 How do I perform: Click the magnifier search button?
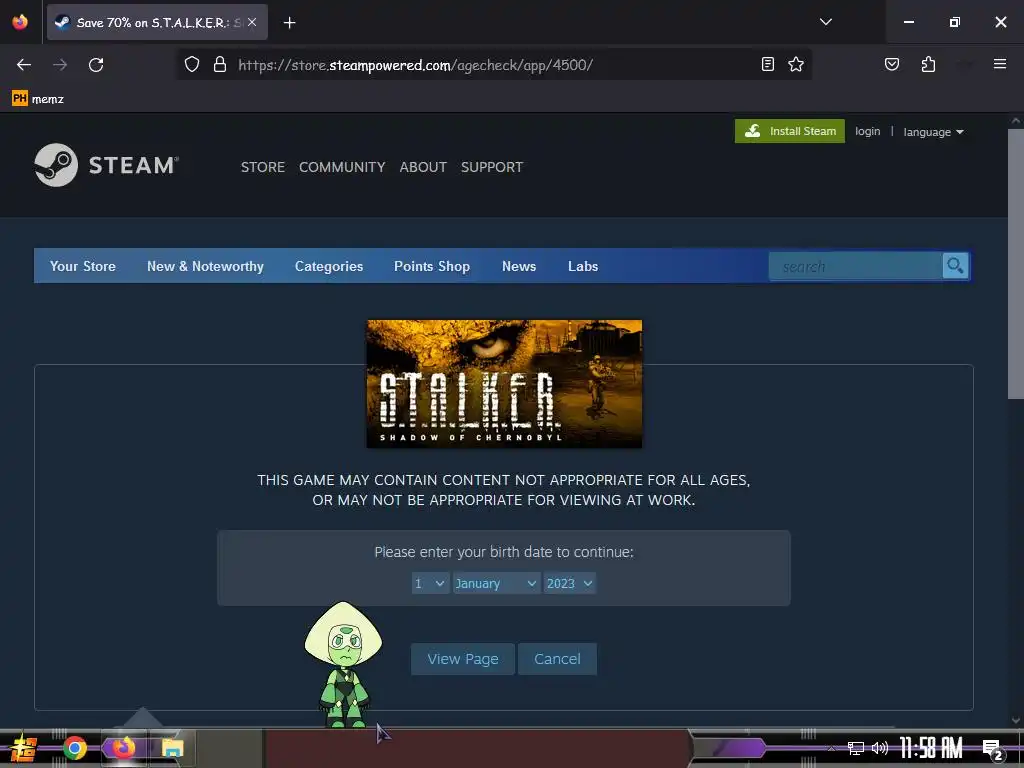coord(955,266)
